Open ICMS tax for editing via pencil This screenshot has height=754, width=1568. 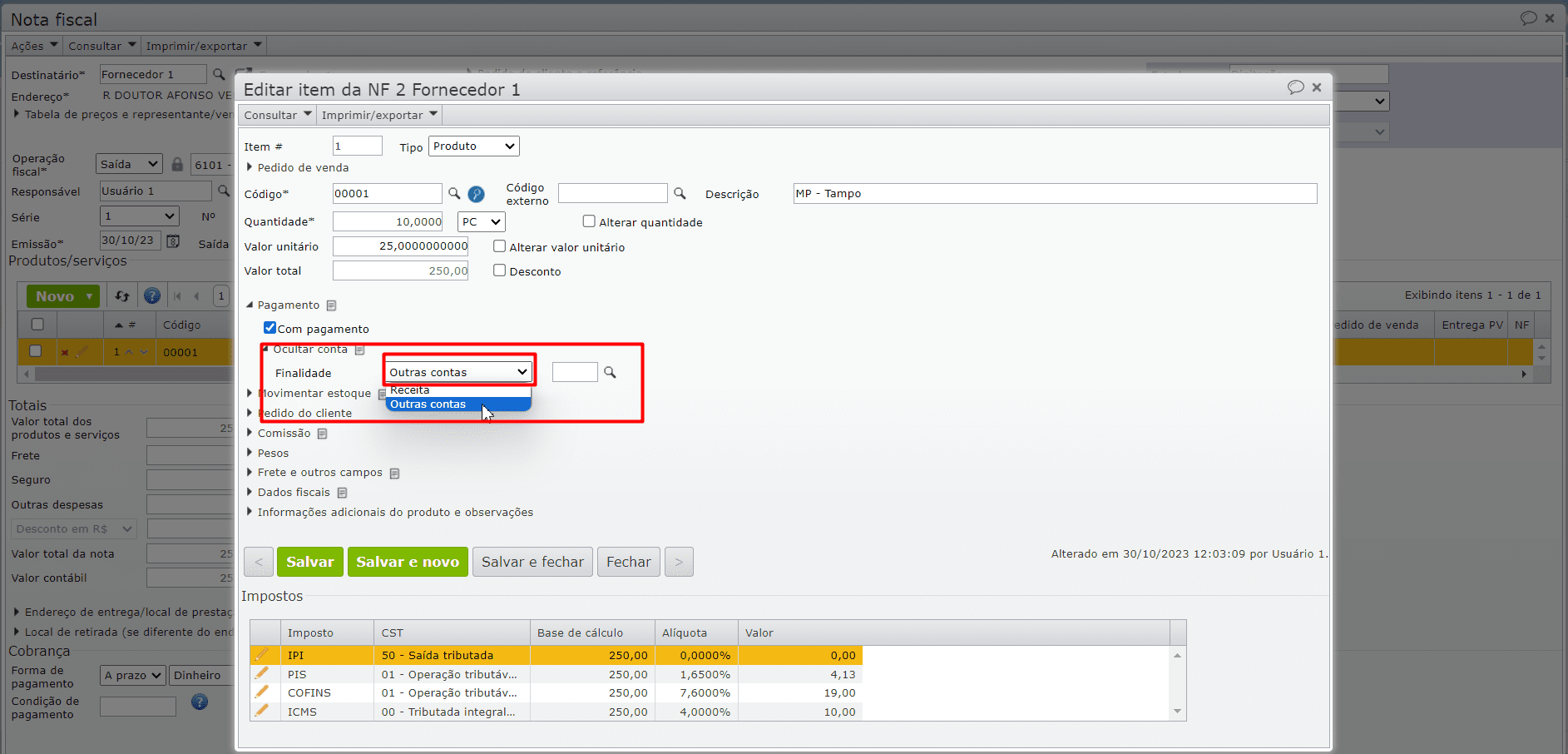pyautogui.click(x=262, y=711)
